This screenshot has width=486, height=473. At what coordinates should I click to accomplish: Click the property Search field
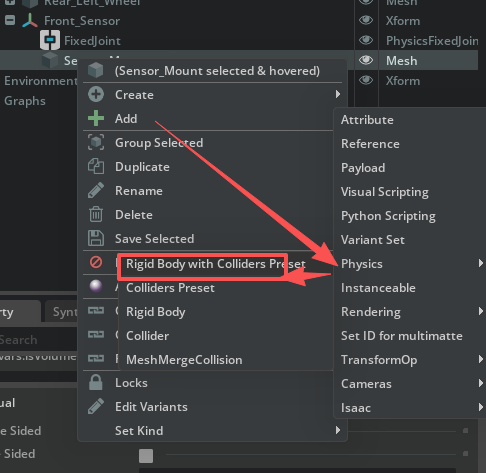click(38, 340)
